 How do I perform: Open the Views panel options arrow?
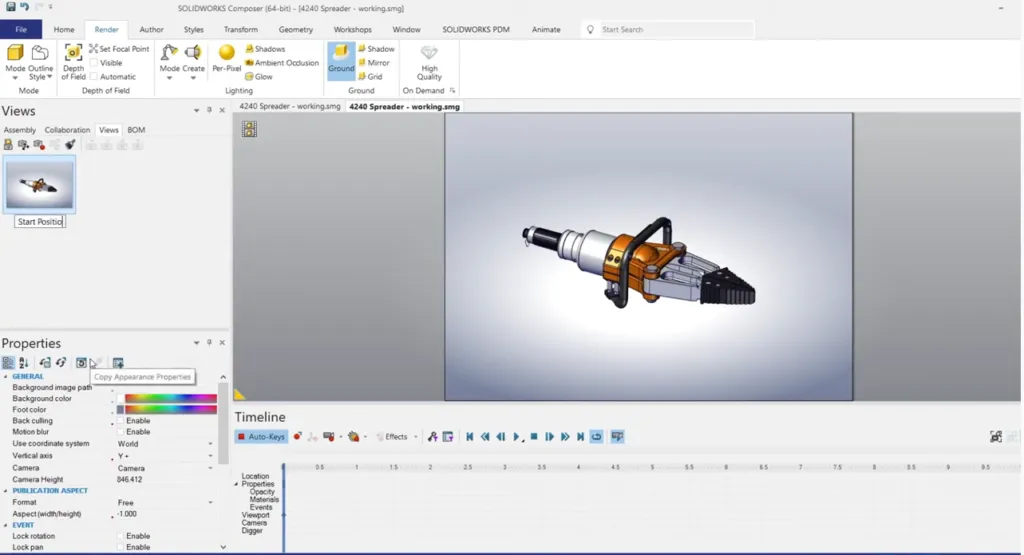pos(196,111)
